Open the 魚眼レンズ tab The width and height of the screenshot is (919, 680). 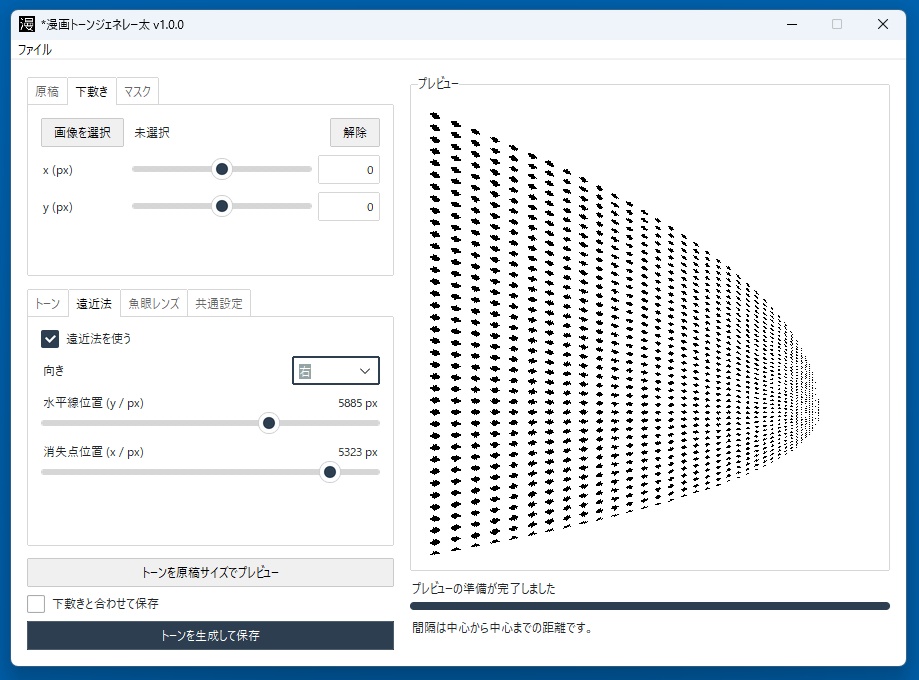point(154,304)
